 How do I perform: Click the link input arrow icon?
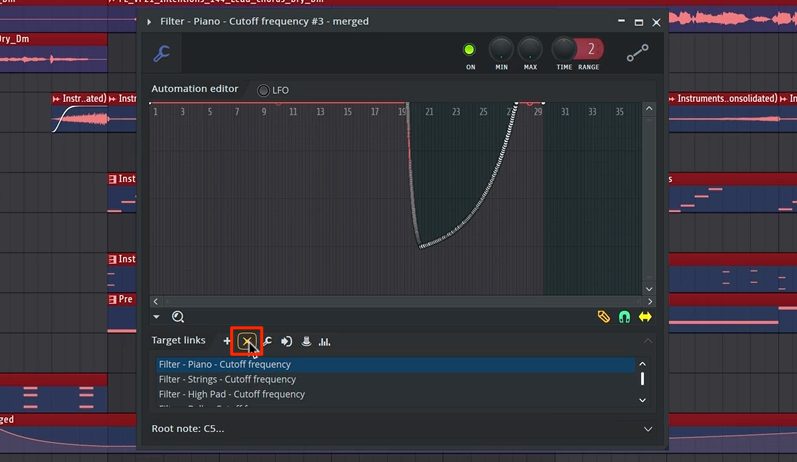287,342
